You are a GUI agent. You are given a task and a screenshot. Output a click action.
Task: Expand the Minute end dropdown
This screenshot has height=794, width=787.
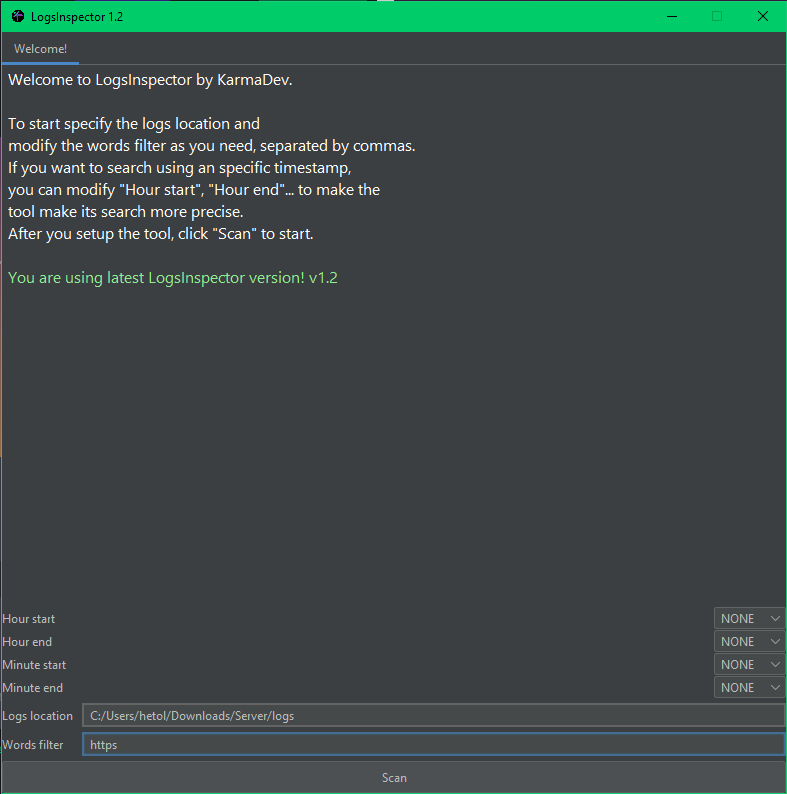click(749, 688)
